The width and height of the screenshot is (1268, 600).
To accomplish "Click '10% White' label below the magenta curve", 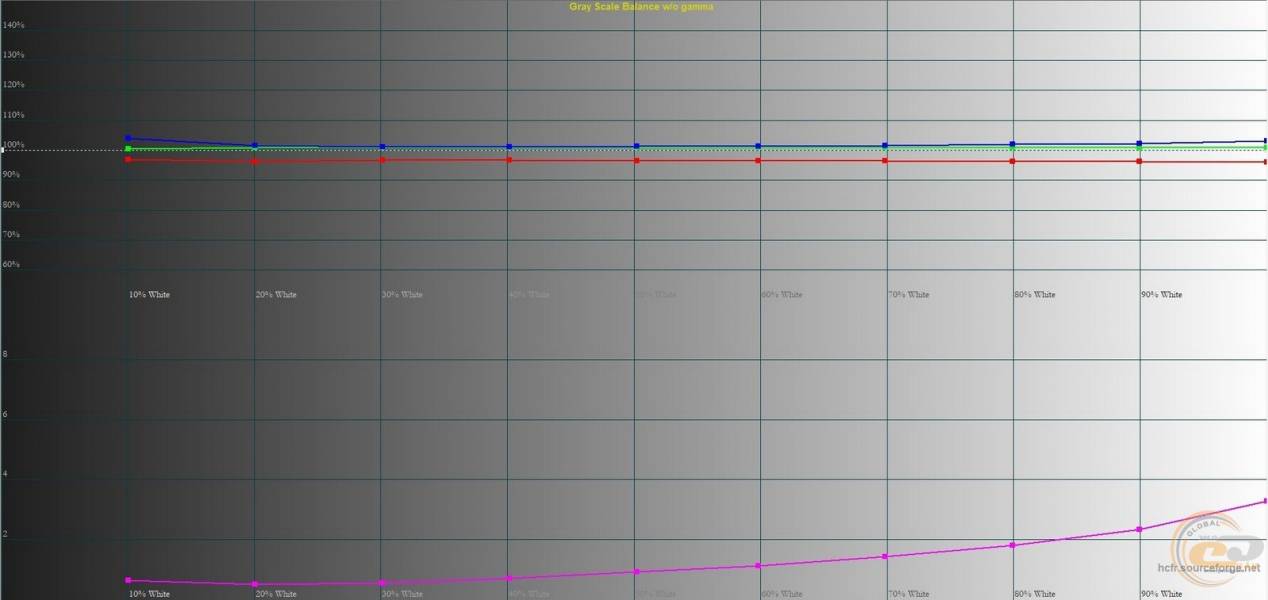I will (149, 594).
